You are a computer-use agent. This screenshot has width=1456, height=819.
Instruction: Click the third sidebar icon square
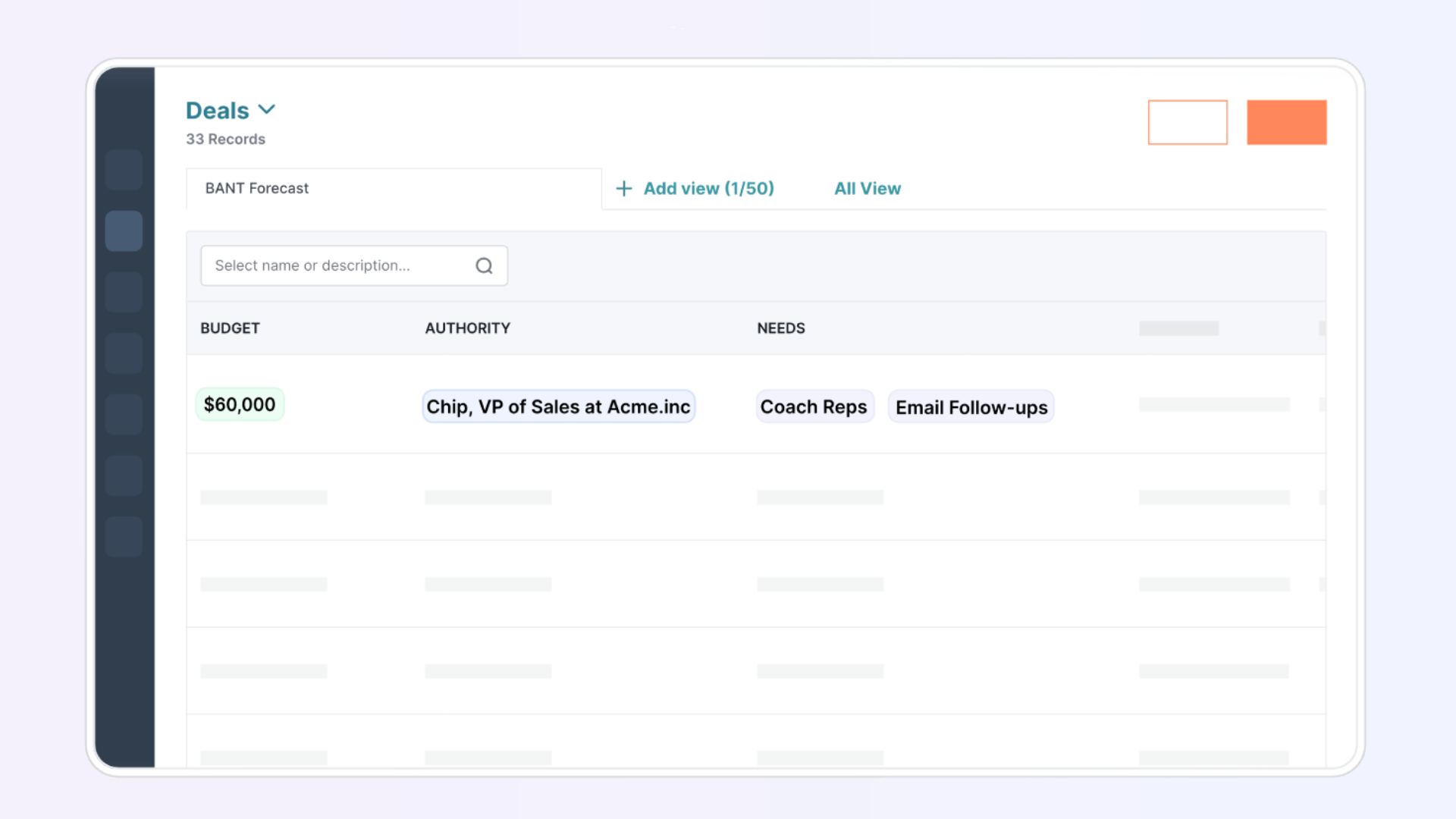click(124, 292)
